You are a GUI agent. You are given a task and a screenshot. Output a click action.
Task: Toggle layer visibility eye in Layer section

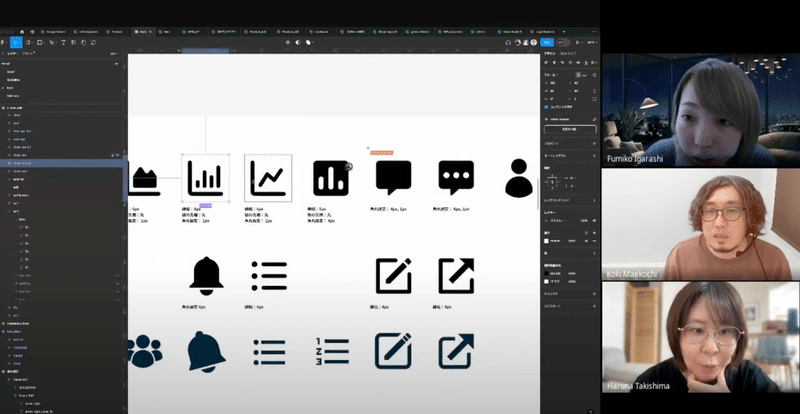coord(594,221)
